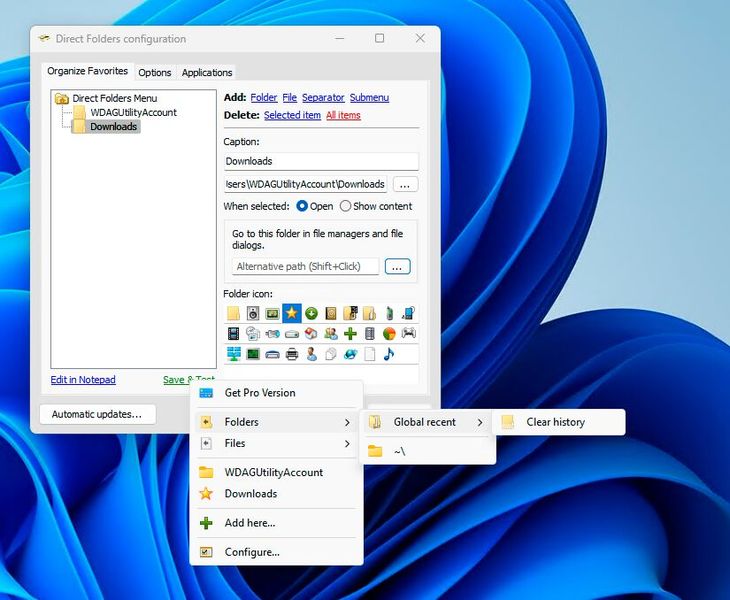Click browse button beside Alternative path field
The width and height of the screenshot is (730, 600).
point(397,267)
